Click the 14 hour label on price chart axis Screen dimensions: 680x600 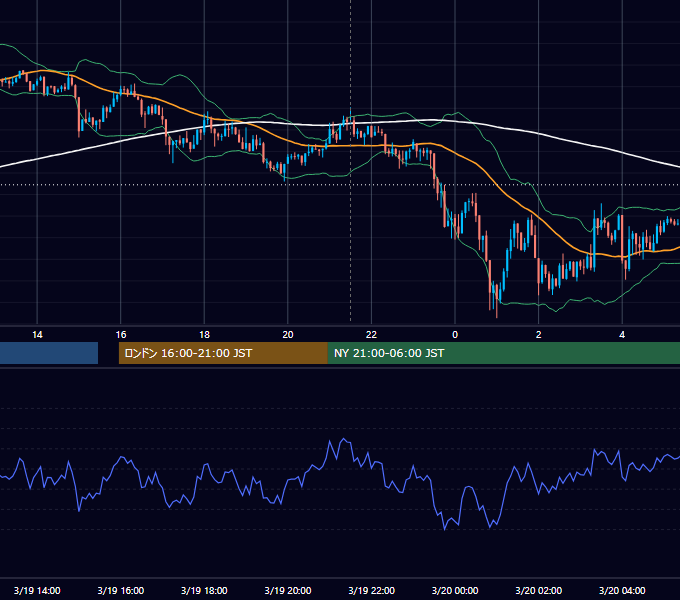pos(37,335)
